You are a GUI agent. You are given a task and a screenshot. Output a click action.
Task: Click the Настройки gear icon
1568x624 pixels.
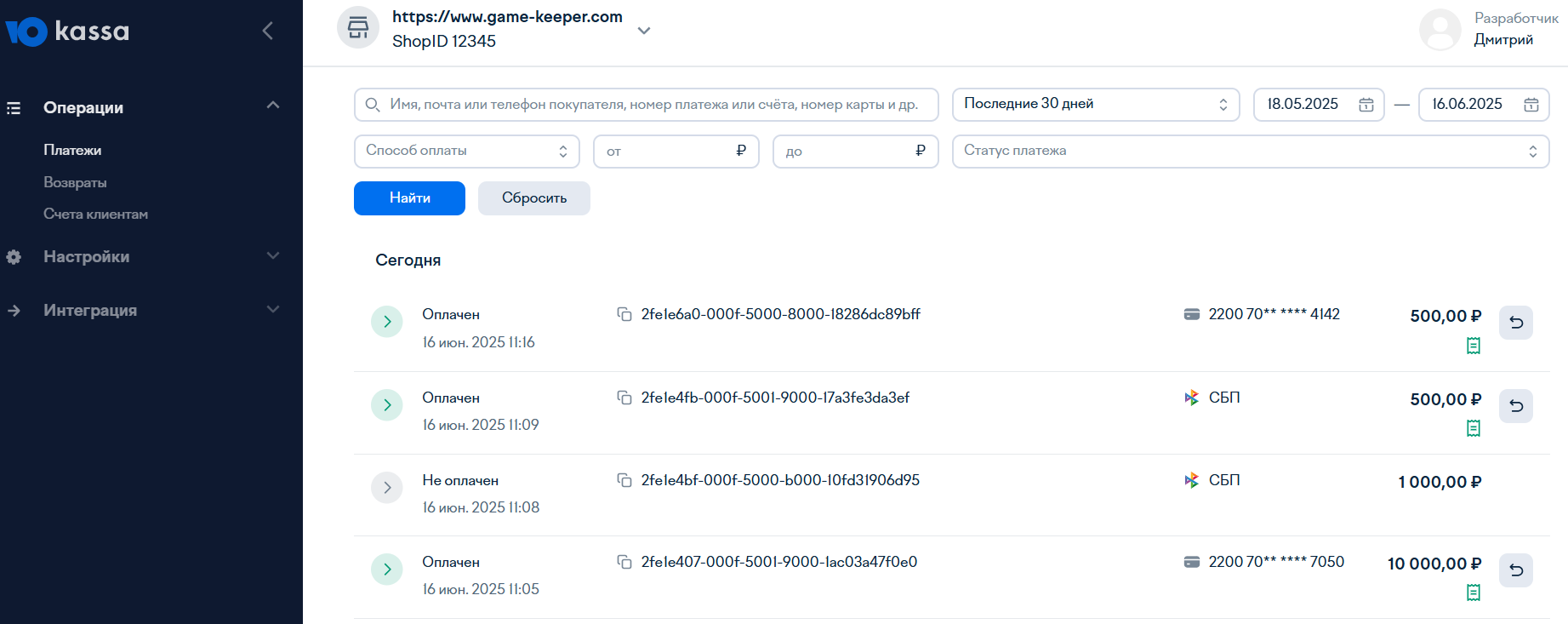click(x=14, y=257)
